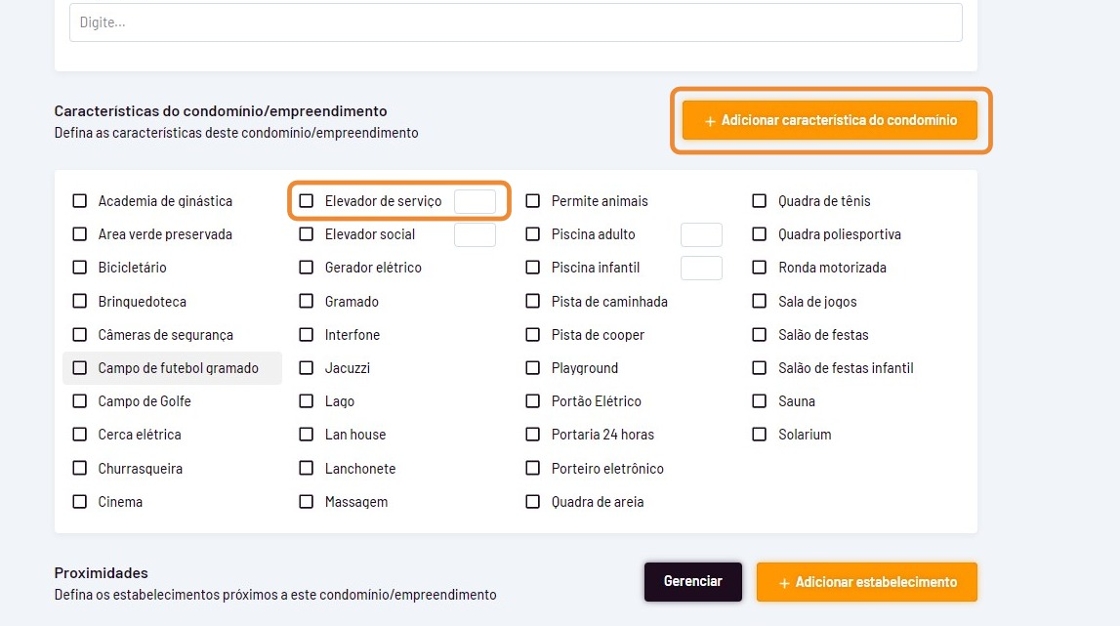The height and width of the screenshot is (626, 1120).
Task: Check the Academia de ginástica checkbox
Action: (x=80, y=201)
